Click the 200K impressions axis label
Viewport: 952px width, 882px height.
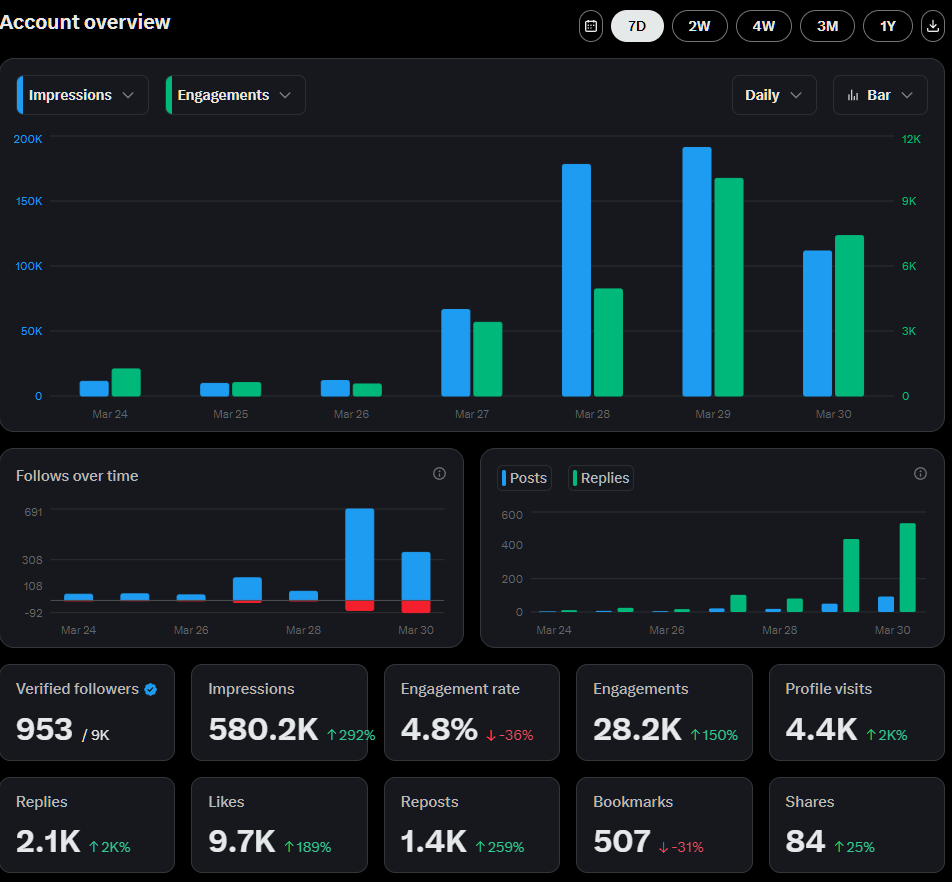point(28,139)
